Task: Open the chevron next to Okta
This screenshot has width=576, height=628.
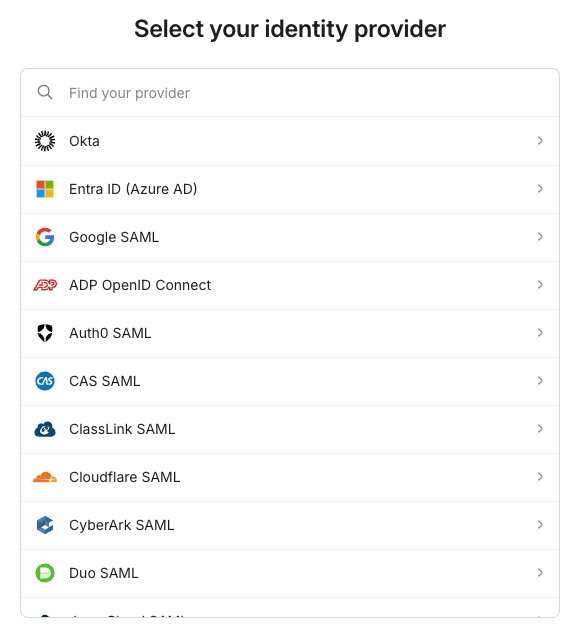Action: pos(540,141)
